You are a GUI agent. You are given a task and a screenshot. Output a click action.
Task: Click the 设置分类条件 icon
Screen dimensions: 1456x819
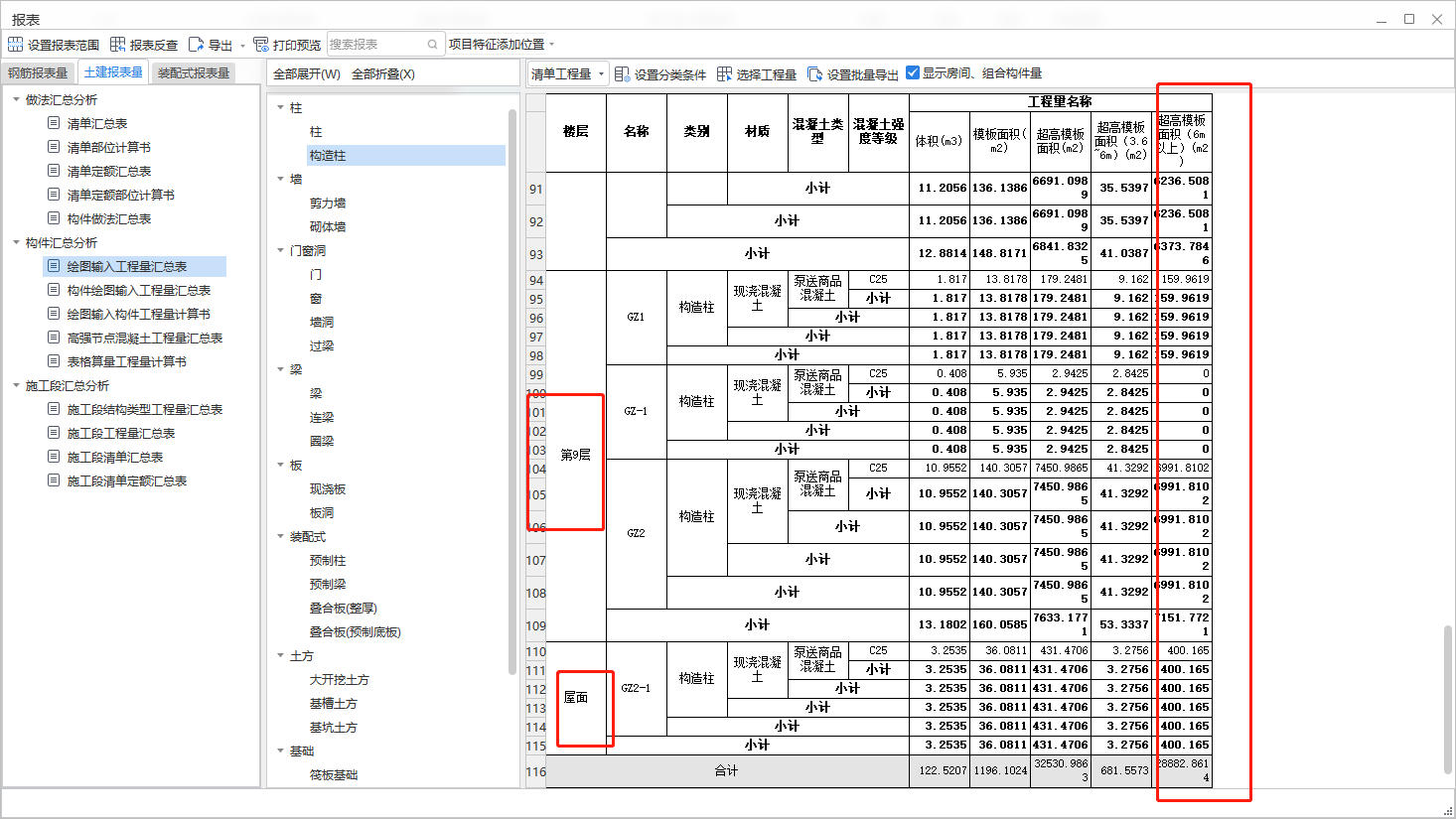coord(622,74)
